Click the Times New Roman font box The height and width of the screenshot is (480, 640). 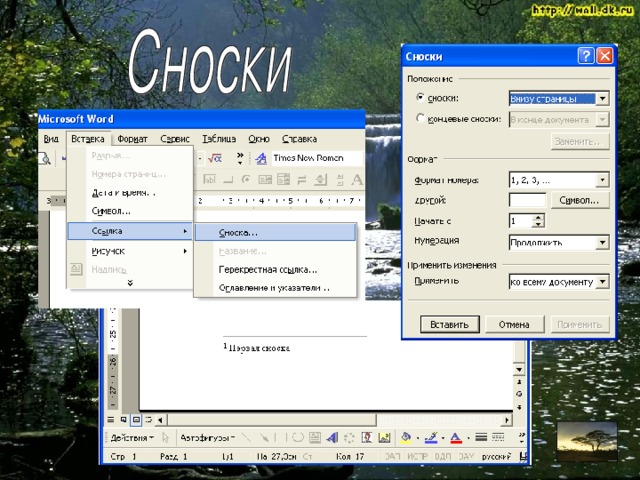click(x=317, y=158)
